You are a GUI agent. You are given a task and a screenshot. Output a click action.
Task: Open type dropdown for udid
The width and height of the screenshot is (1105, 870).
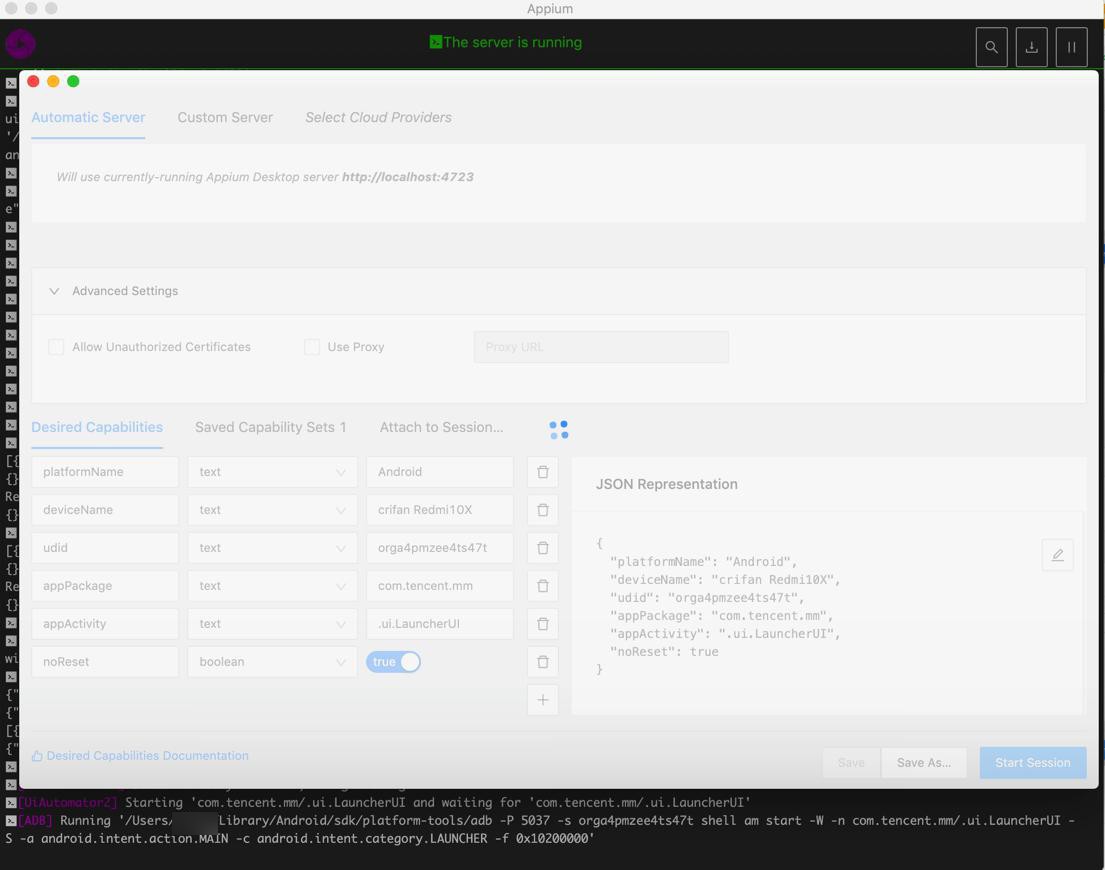click(x=272, y=548)
